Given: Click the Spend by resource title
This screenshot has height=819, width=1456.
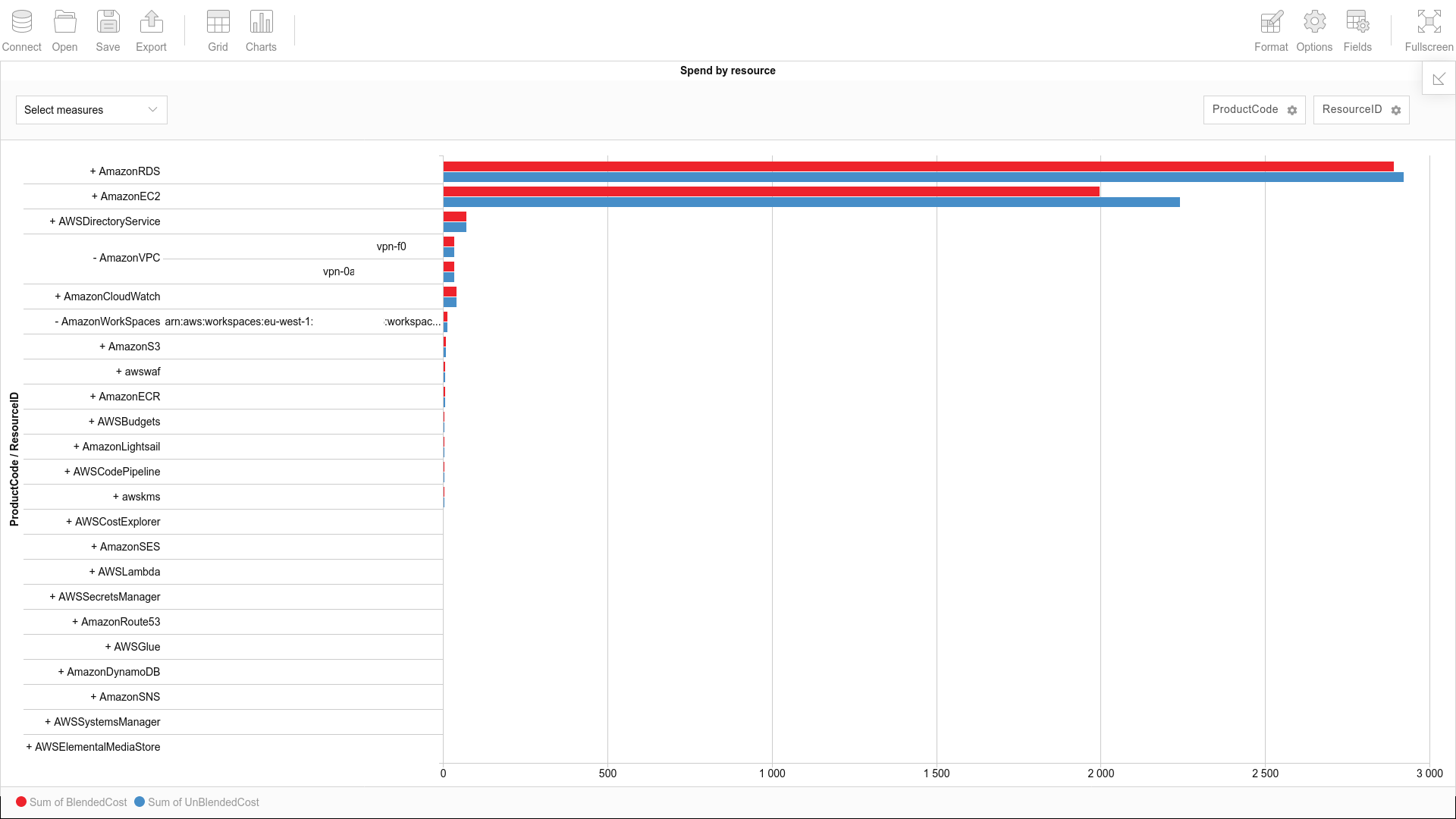Looking at the screenshot, I should (x=727, y=71).
